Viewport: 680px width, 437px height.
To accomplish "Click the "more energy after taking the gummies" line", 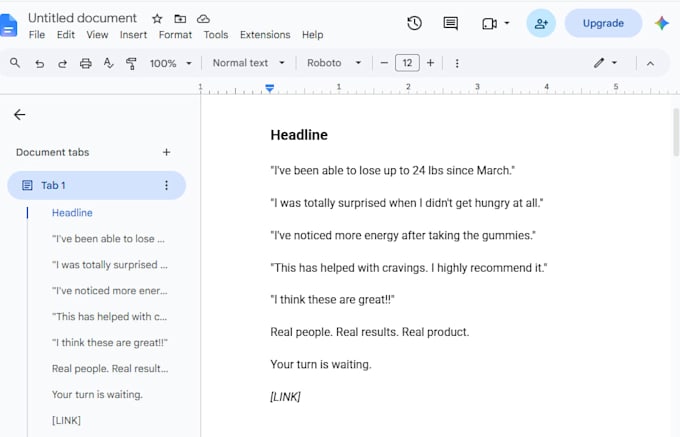I will click(x=403, y=235).
